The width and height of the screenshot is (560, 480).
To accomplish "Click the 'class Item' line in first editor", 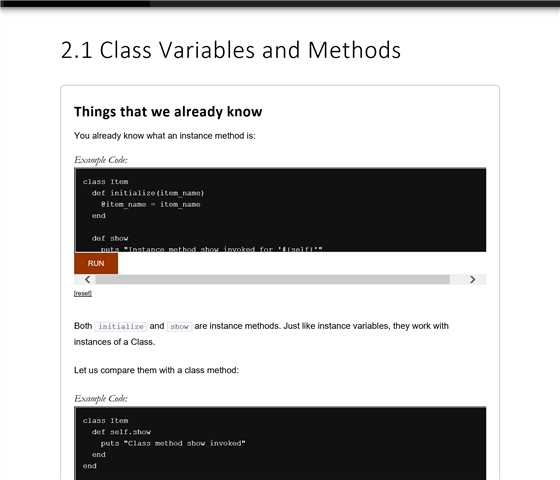I will 105,181.
